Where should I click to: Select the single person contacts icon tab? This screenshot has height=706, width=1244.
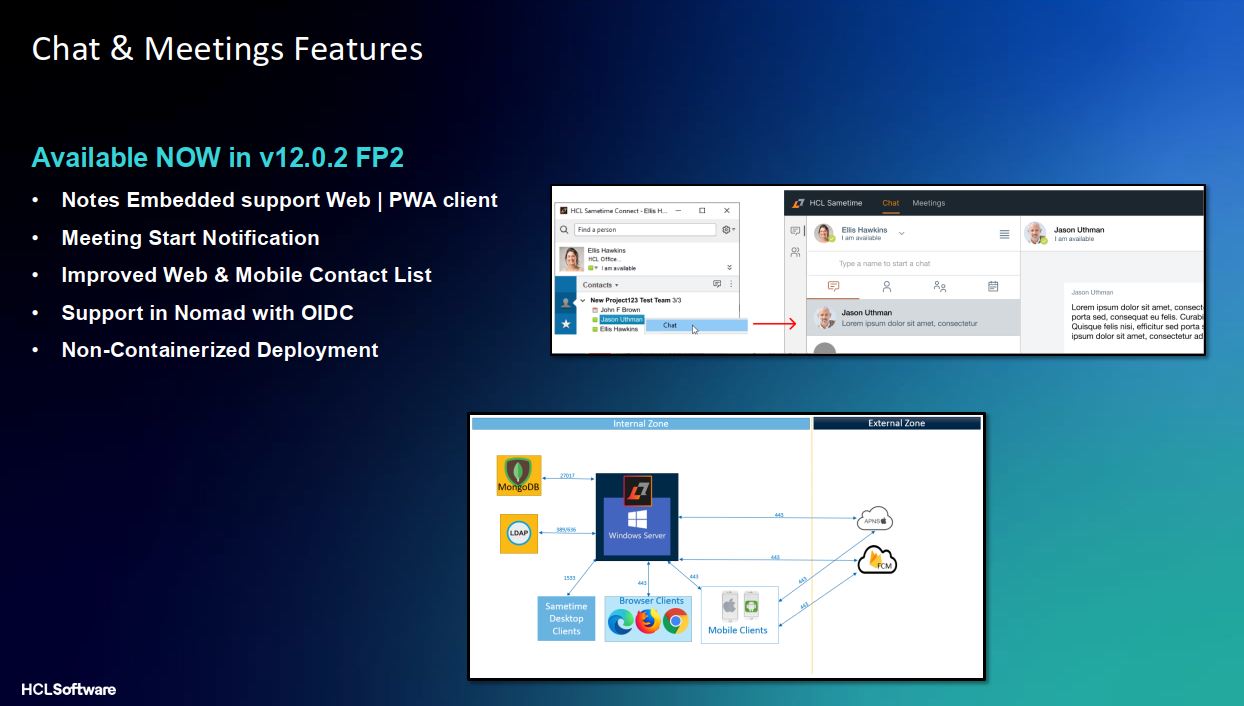click(887, 286)
